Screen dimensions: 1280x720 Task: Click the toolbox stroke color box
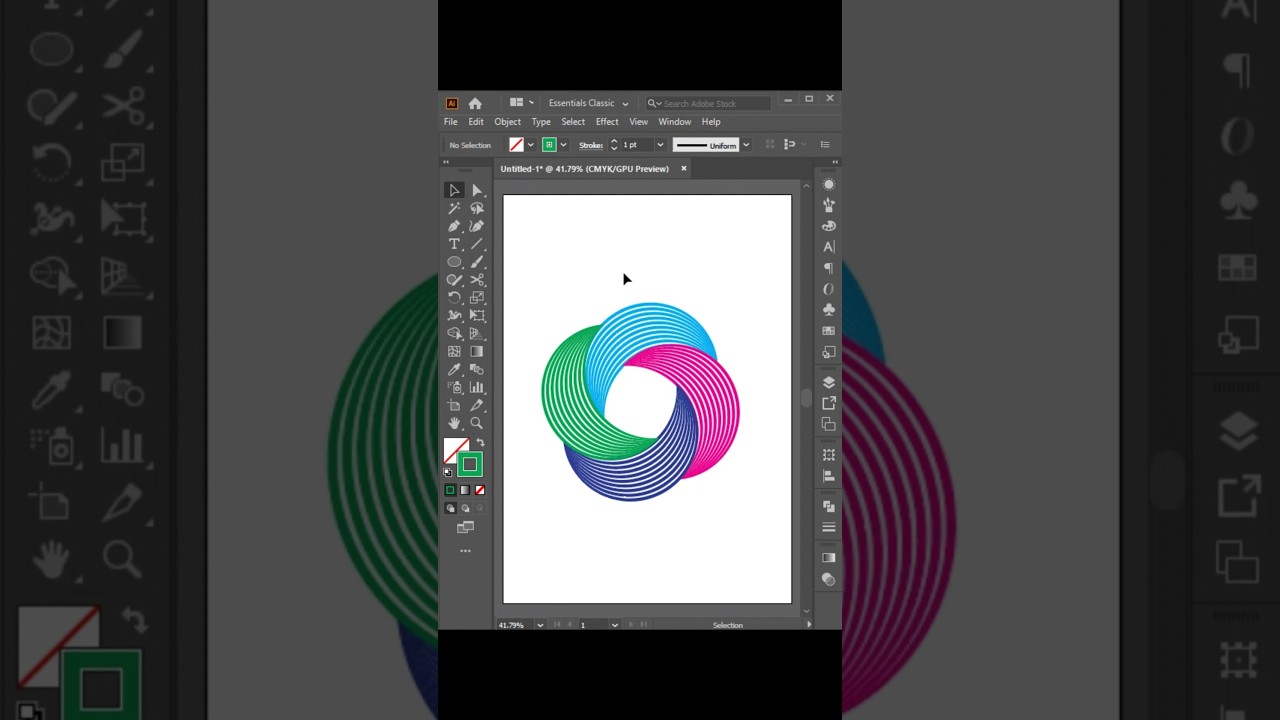pos(470,464)
